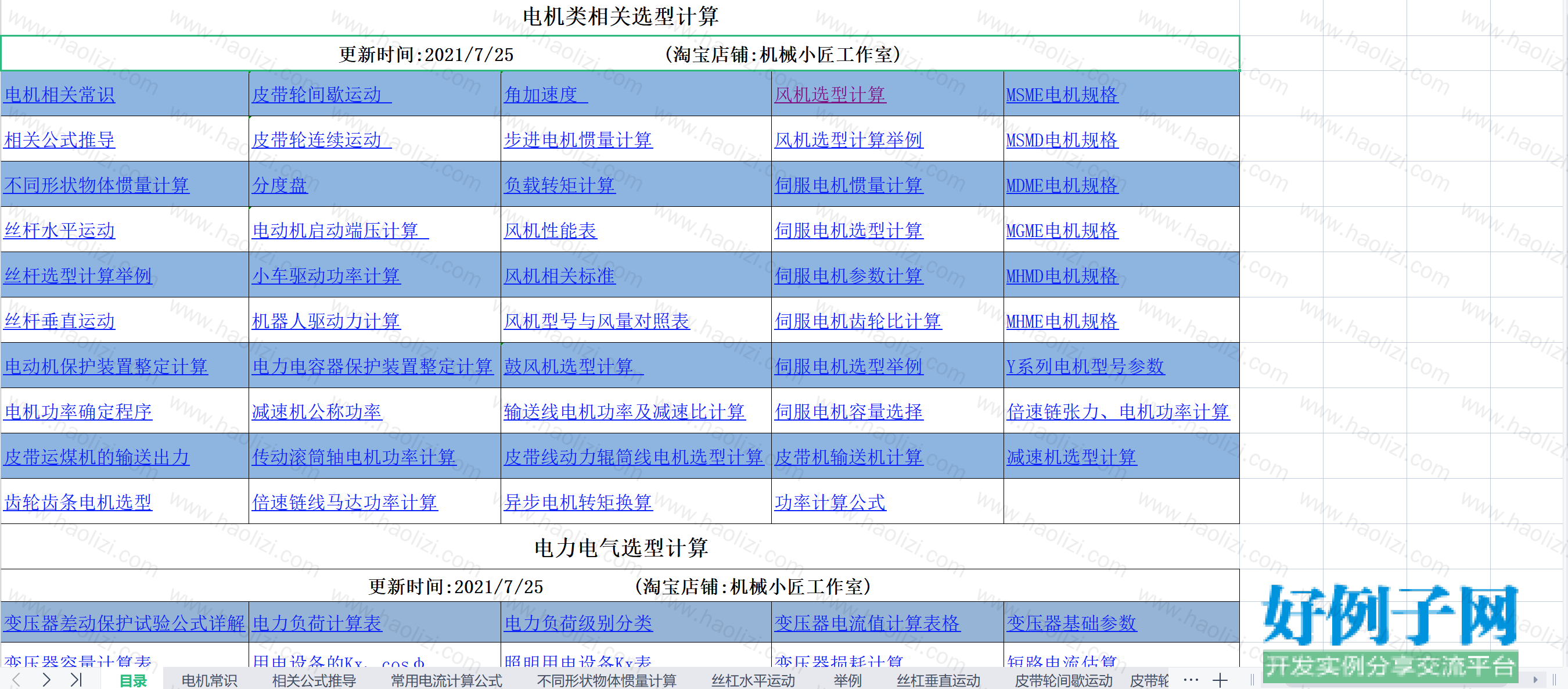Open the 倍速链张力、电机功率计算 link
1568x689 pixels.
[1118, 412]
